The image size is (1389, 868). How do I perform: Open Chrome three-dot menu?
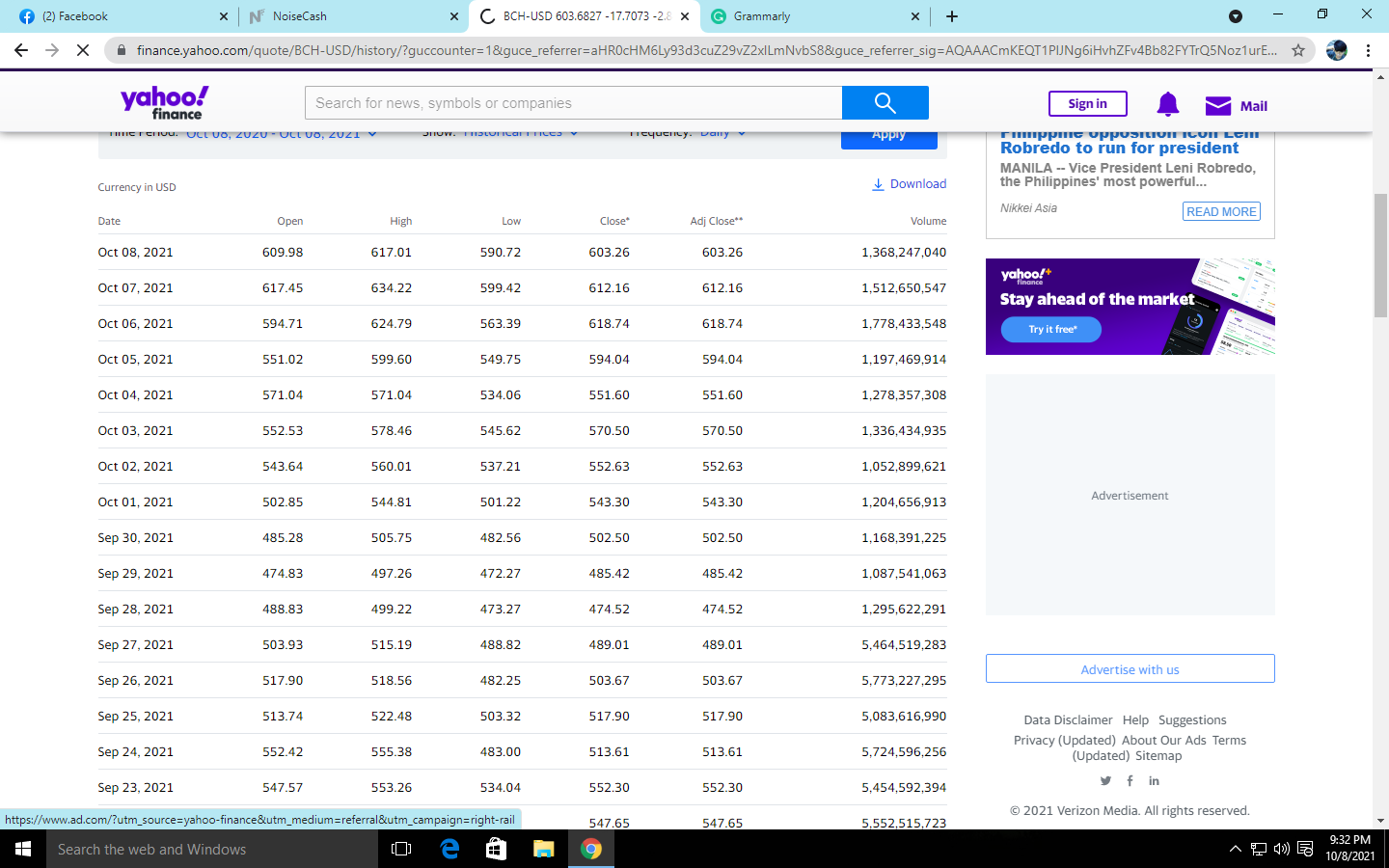(x=1368, y=50)
